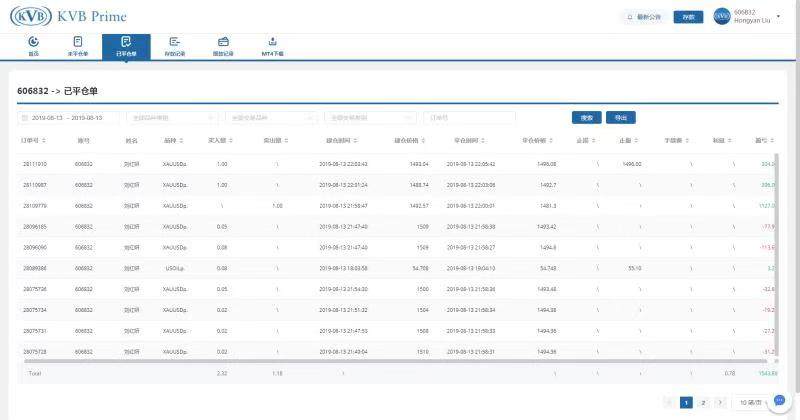Open the 未平仓单 open orders icon

tap(78, 45)
